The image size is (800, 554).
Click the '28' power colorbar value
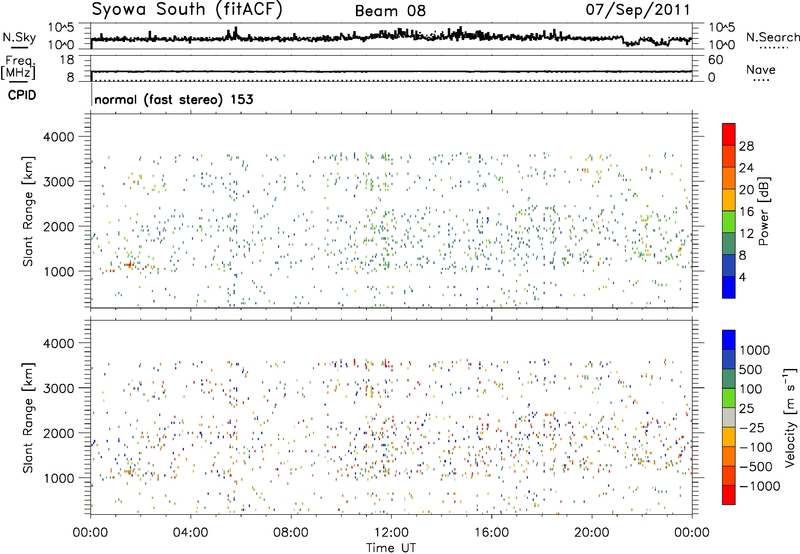click(x=746, y=146)
